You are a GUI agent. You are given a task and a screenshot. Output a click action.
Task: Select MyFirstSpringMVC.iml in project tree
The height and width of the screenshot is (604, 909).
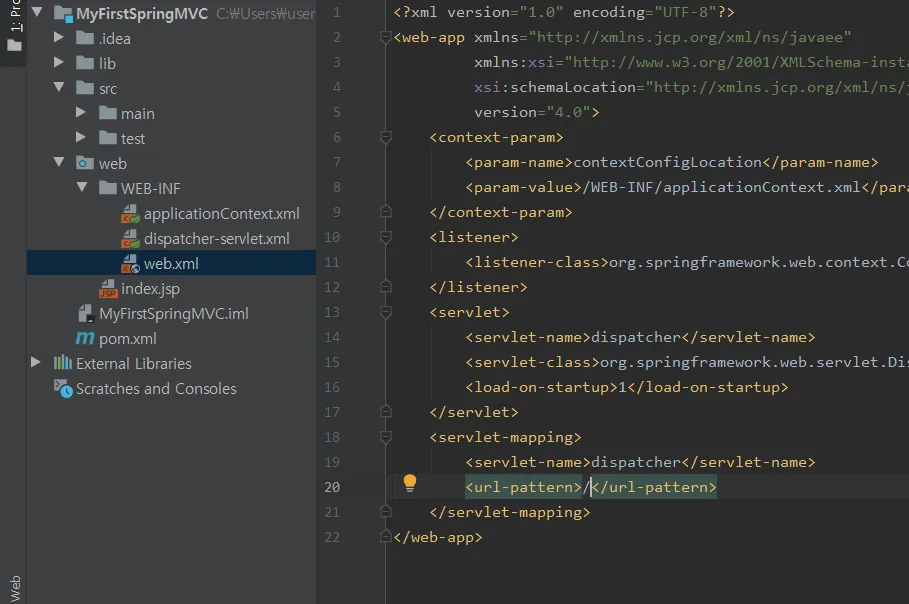173,314
